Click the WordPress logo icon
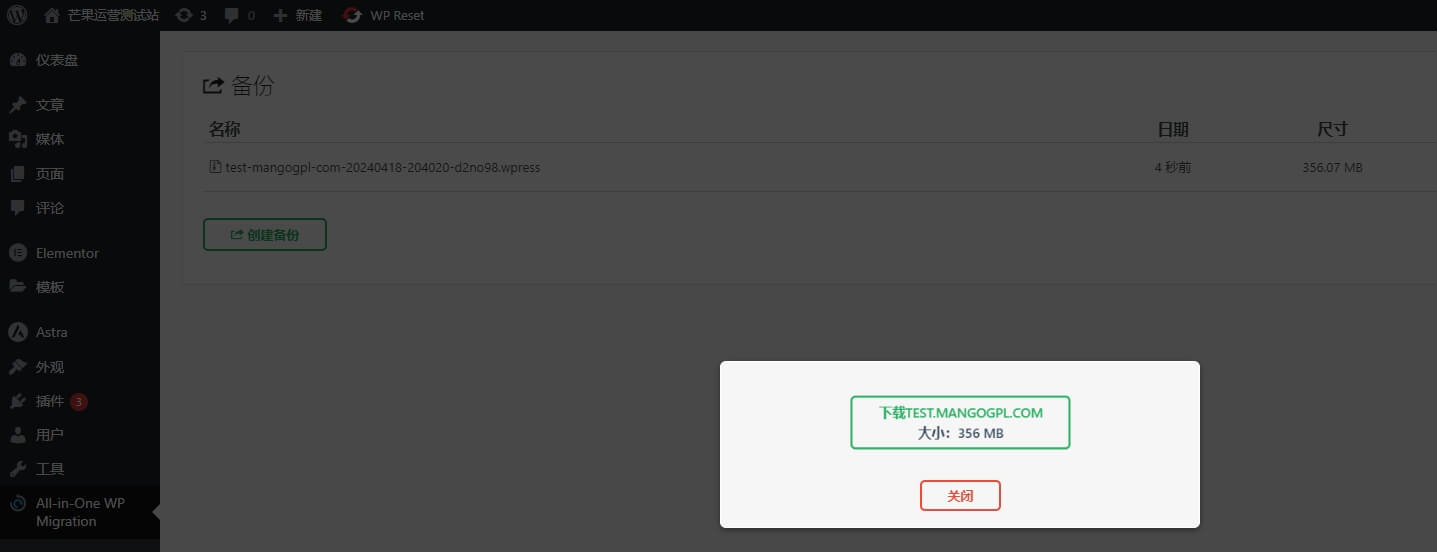This screenshot has height=552, width=1437. [16, 15]
